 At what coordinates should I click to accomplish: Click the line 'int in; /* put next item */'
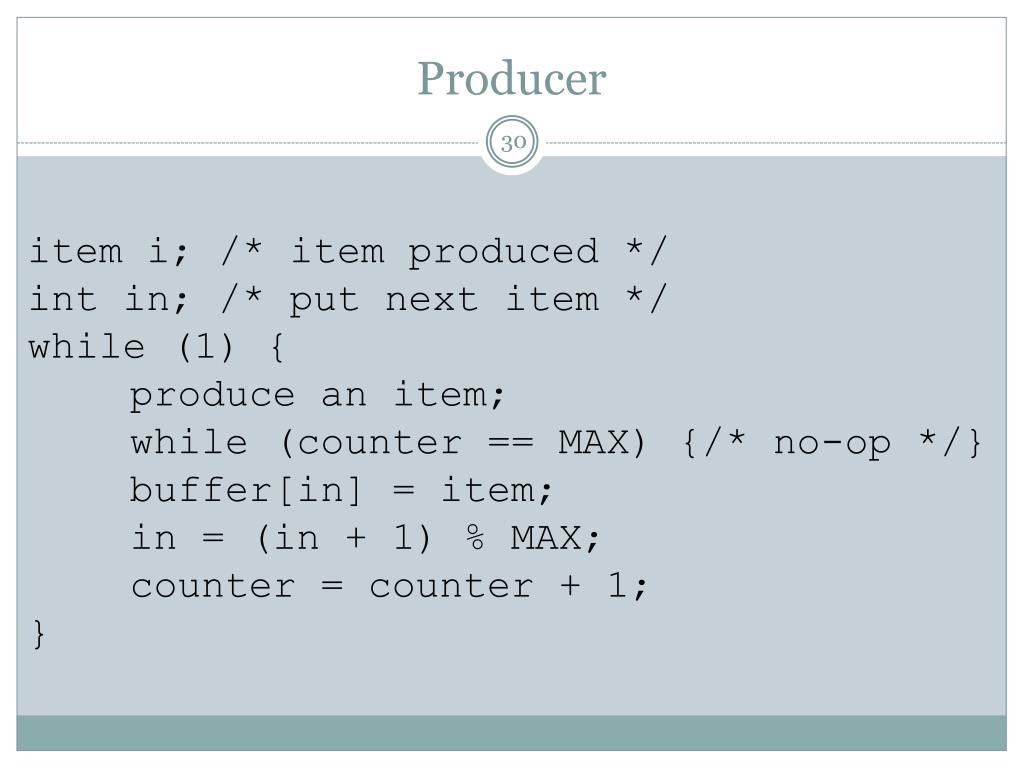pos(347,299)
